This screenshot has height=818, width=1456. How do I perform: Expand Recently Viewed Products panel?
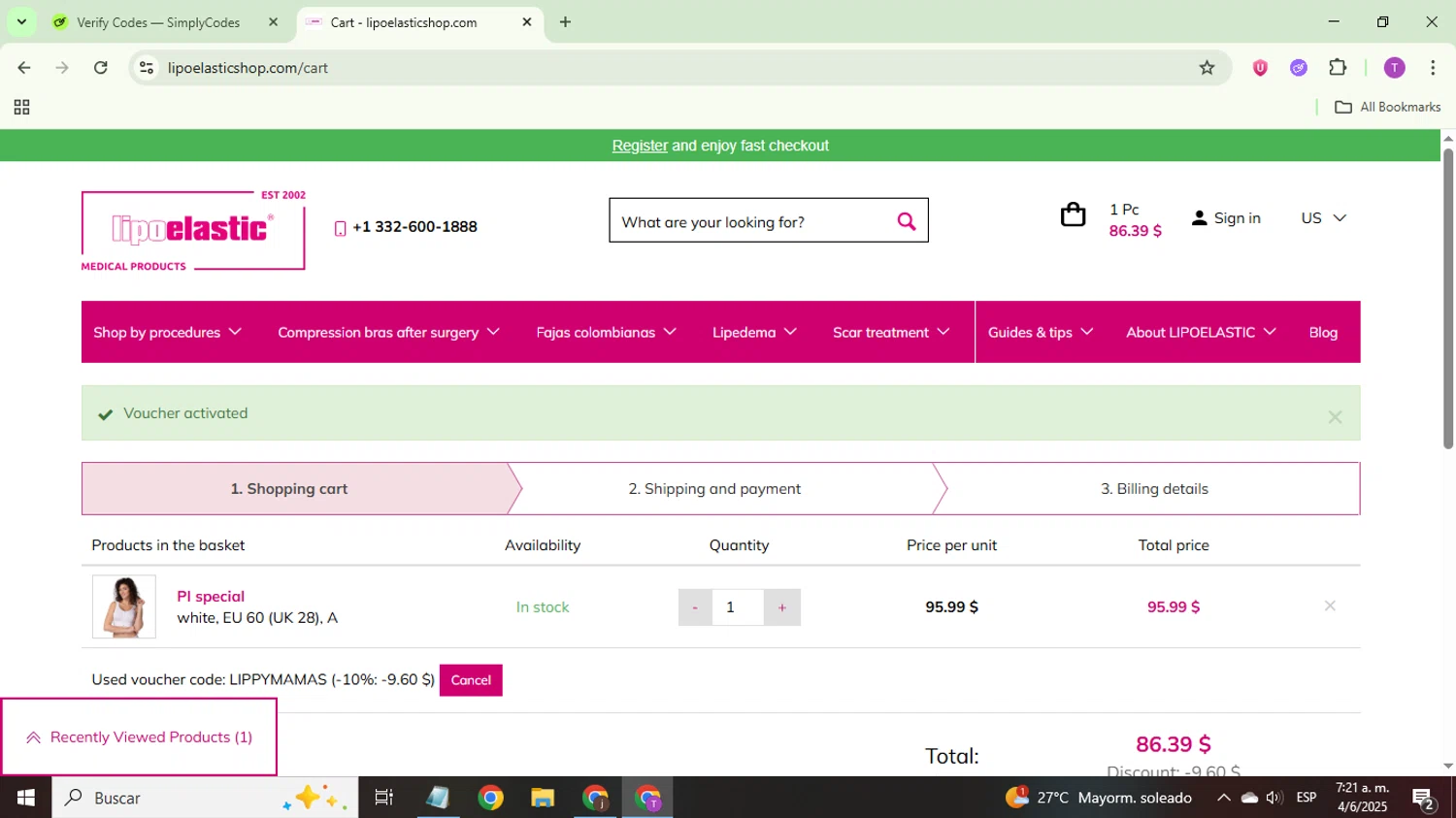click(139, 737)
